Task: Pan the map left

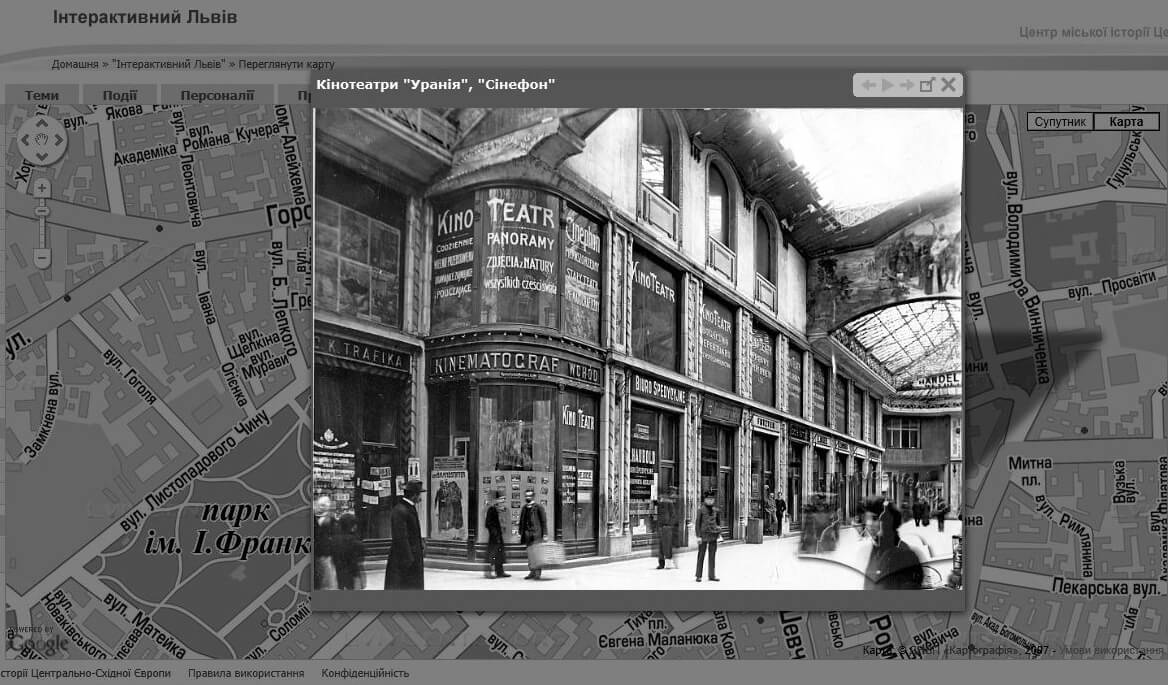Action: (26, 142)
